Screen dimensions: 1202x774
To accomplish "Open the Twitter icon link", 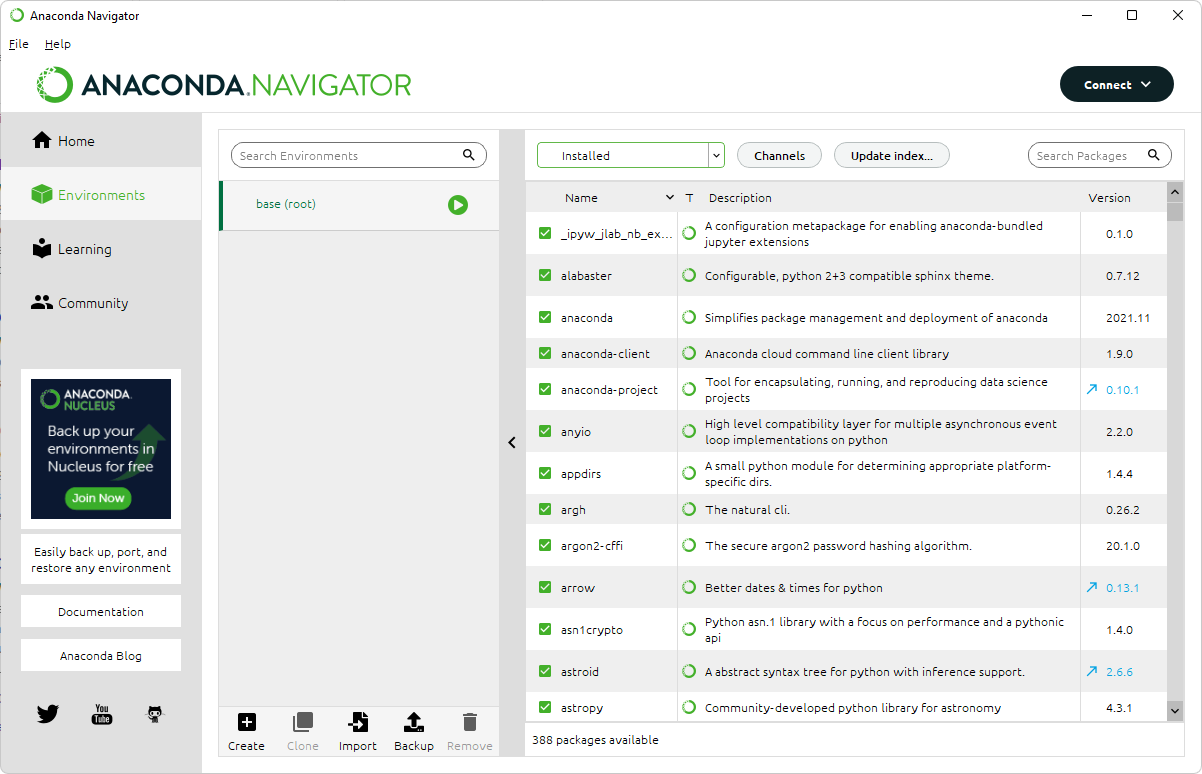I will 48,714.
